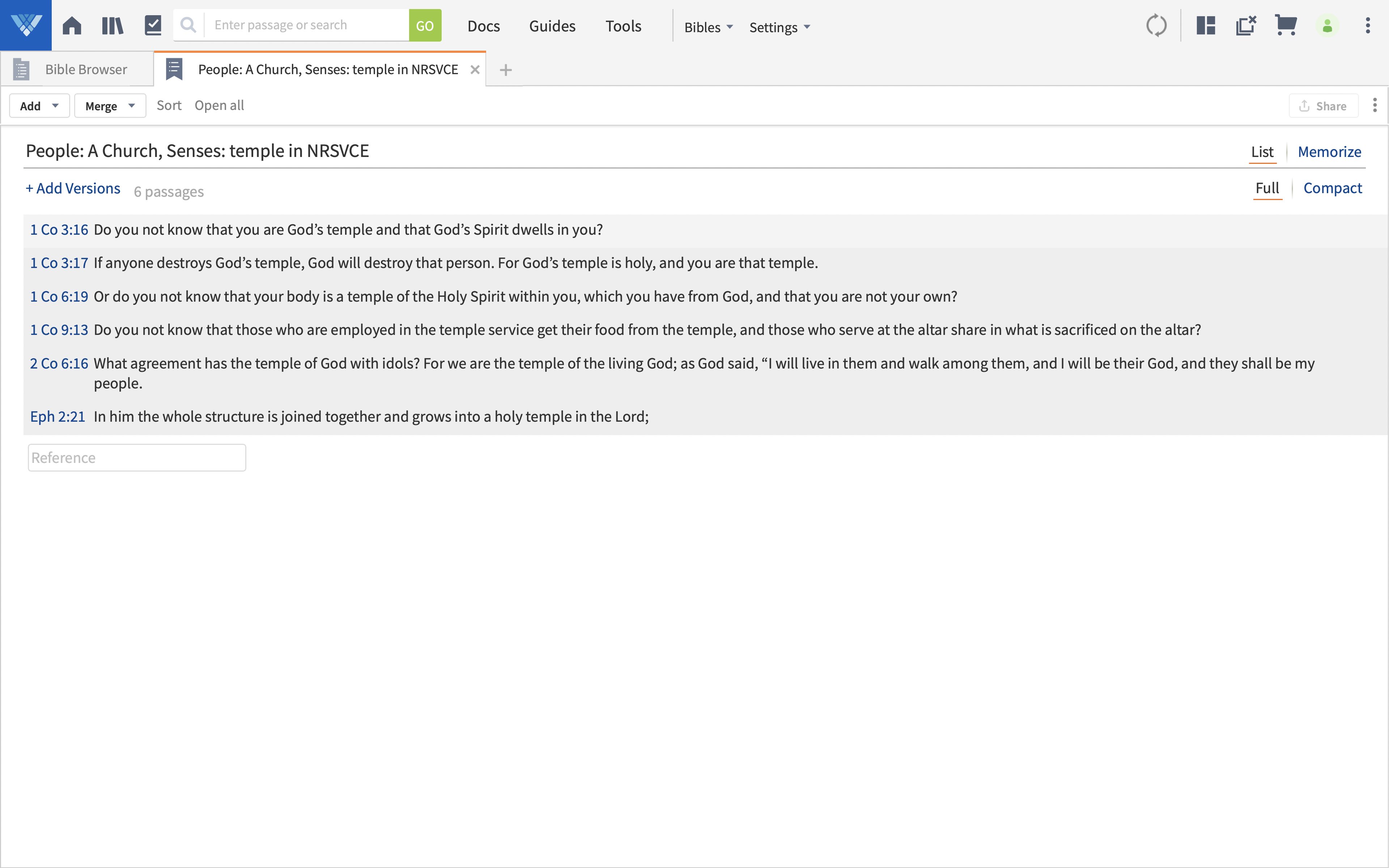1389x868 pixels.
Task: Close the People: A Church passage list tab
Action: pyautogui.click(x=475, y=70)
